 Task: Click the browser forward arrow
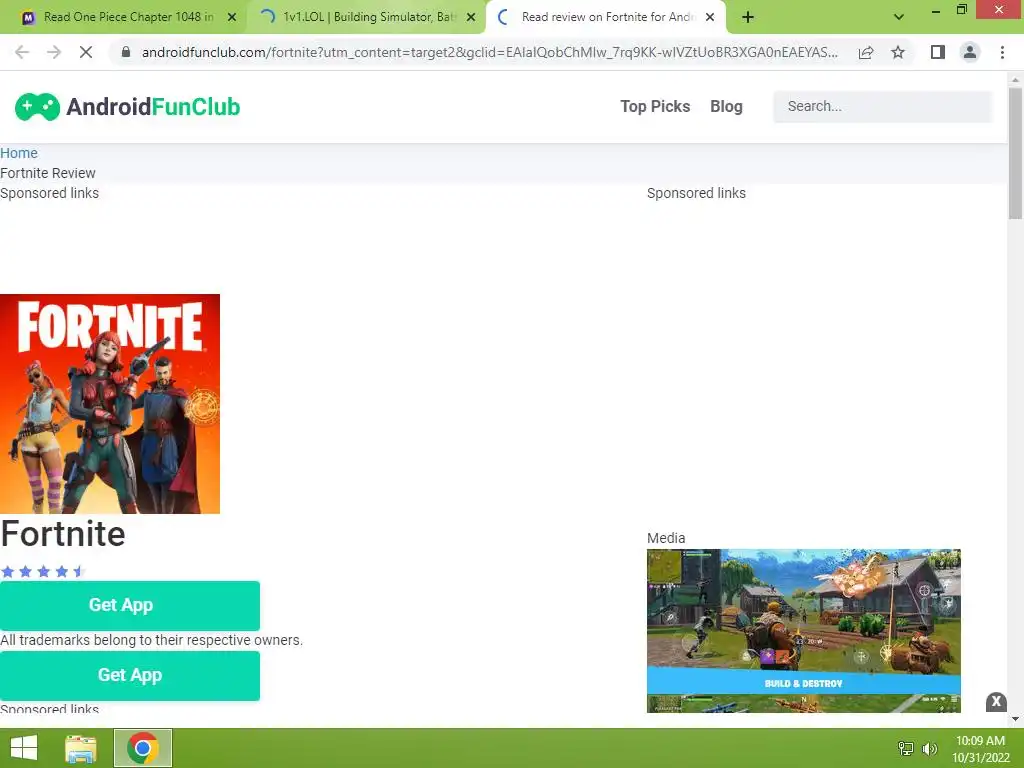coord(54,52)
